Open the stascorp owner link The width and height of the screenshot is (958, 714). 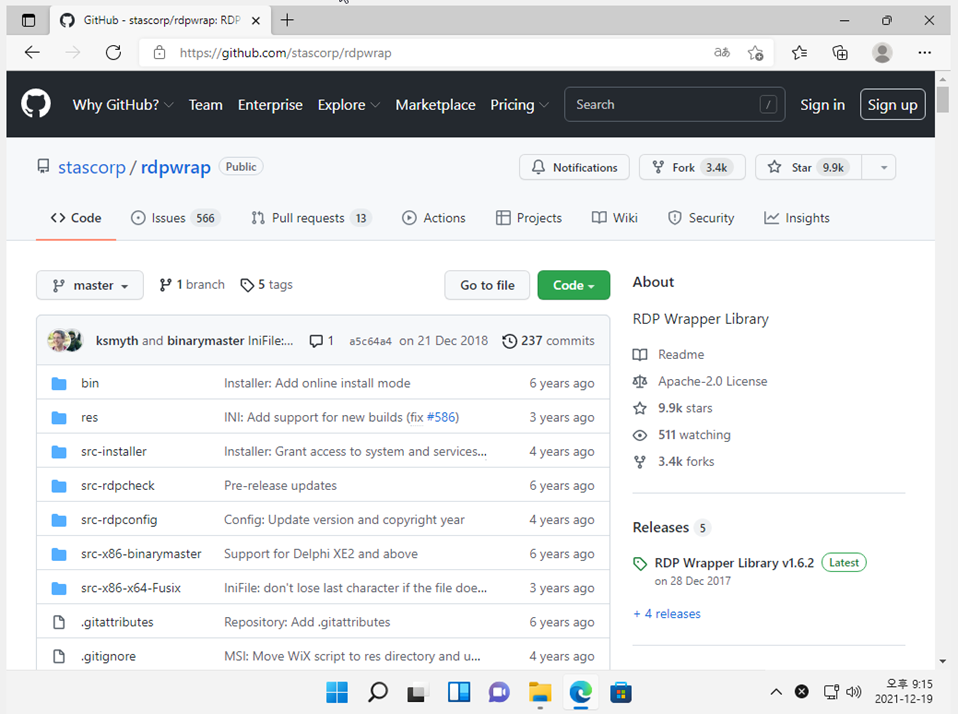(x=92, y=167)
